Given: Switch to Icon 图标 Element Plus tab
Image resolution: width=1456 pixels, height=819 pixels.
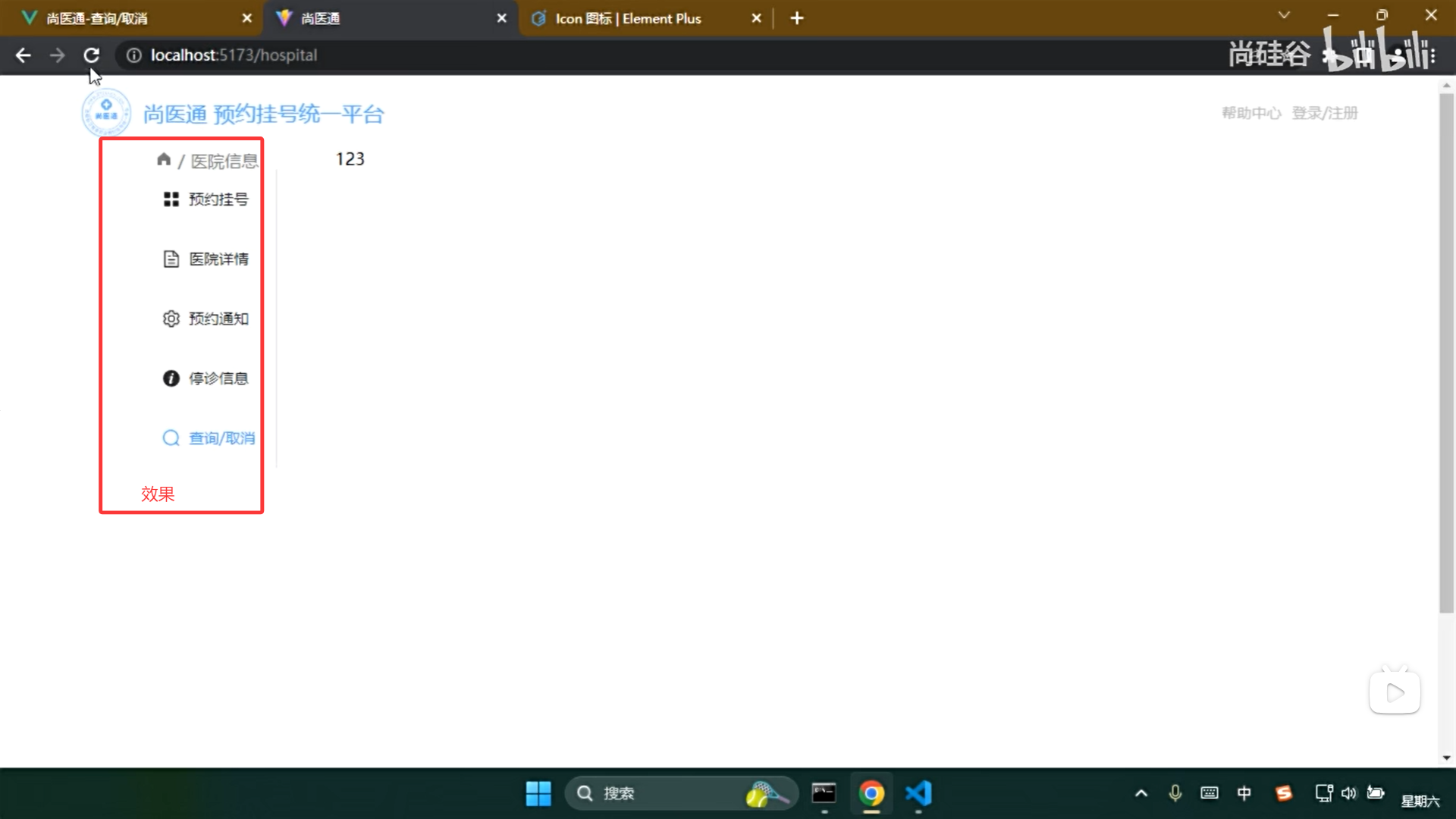Looking at the screenshot, I should pos(628,18).
